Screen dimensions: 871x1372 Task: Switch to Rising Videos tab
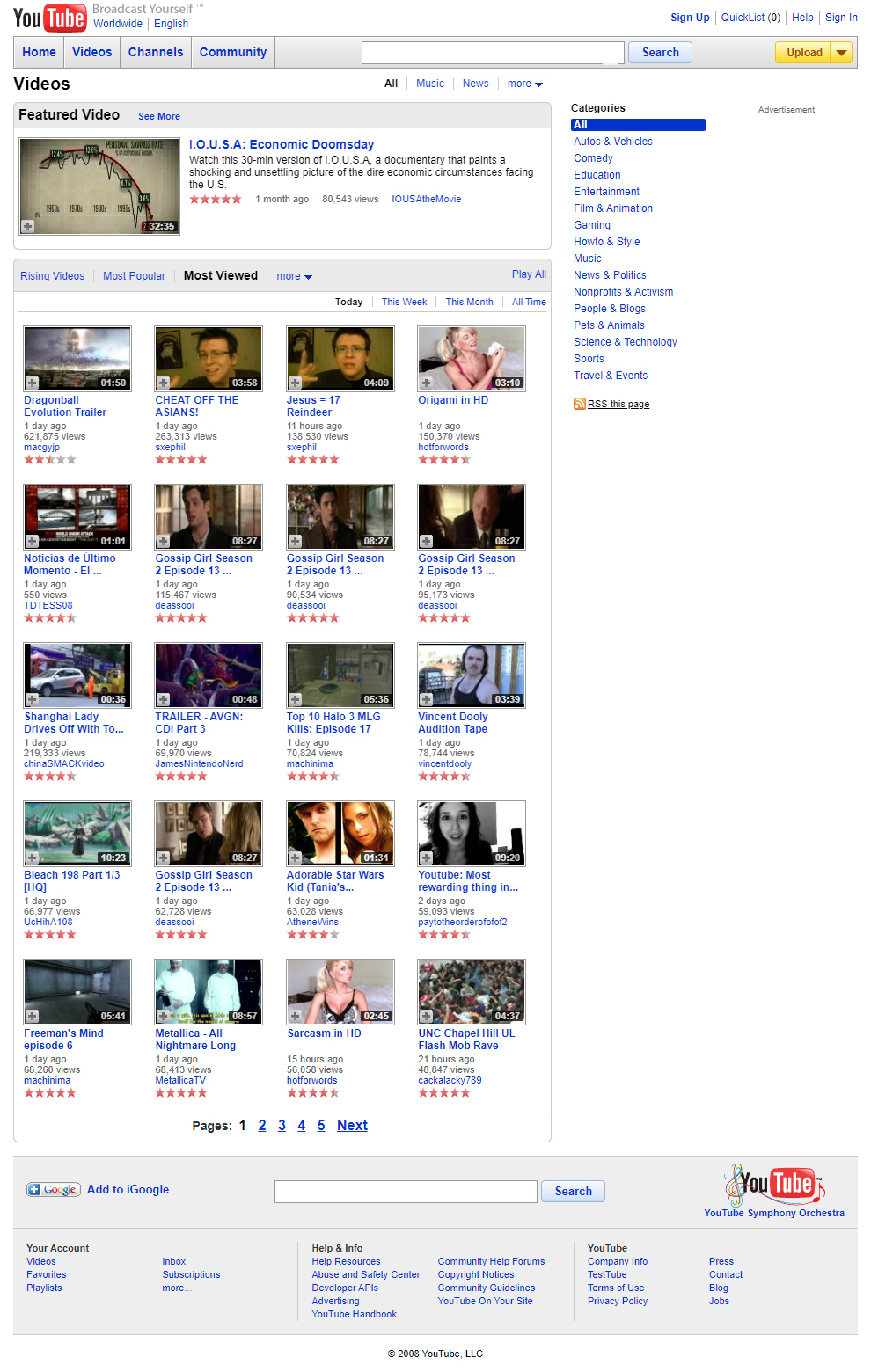point(53,276)
